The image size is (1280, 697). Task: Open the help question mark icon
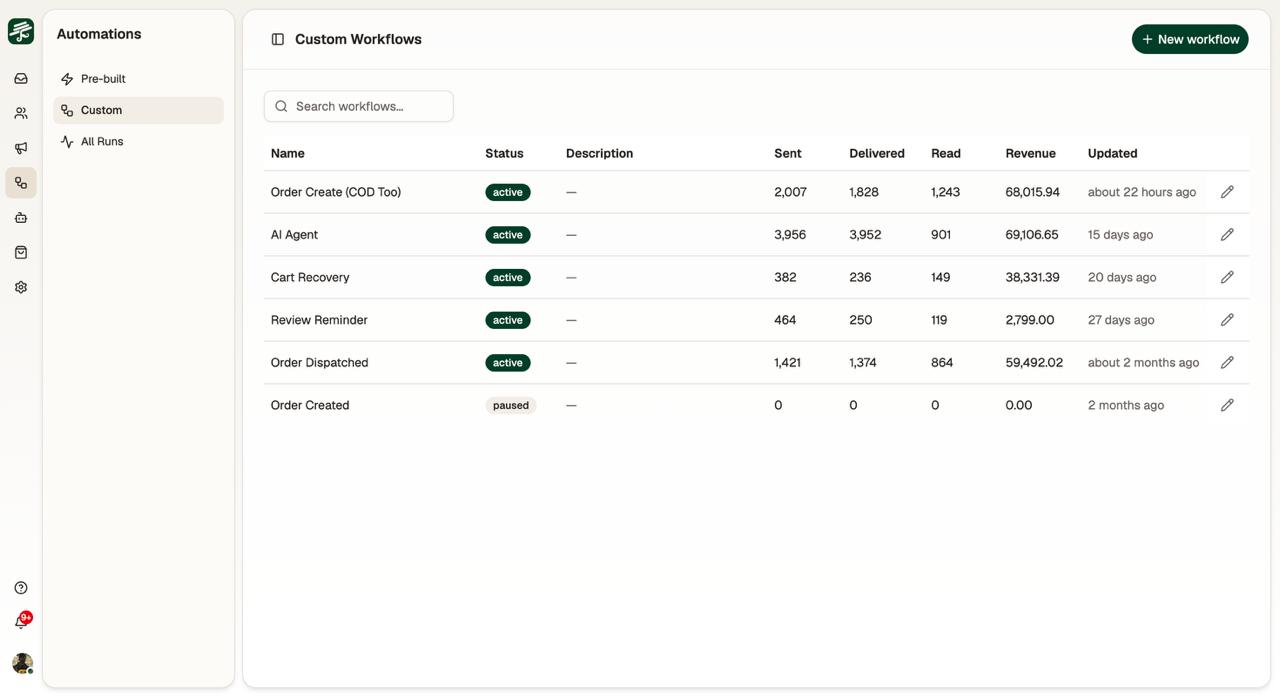click(21, 588)
